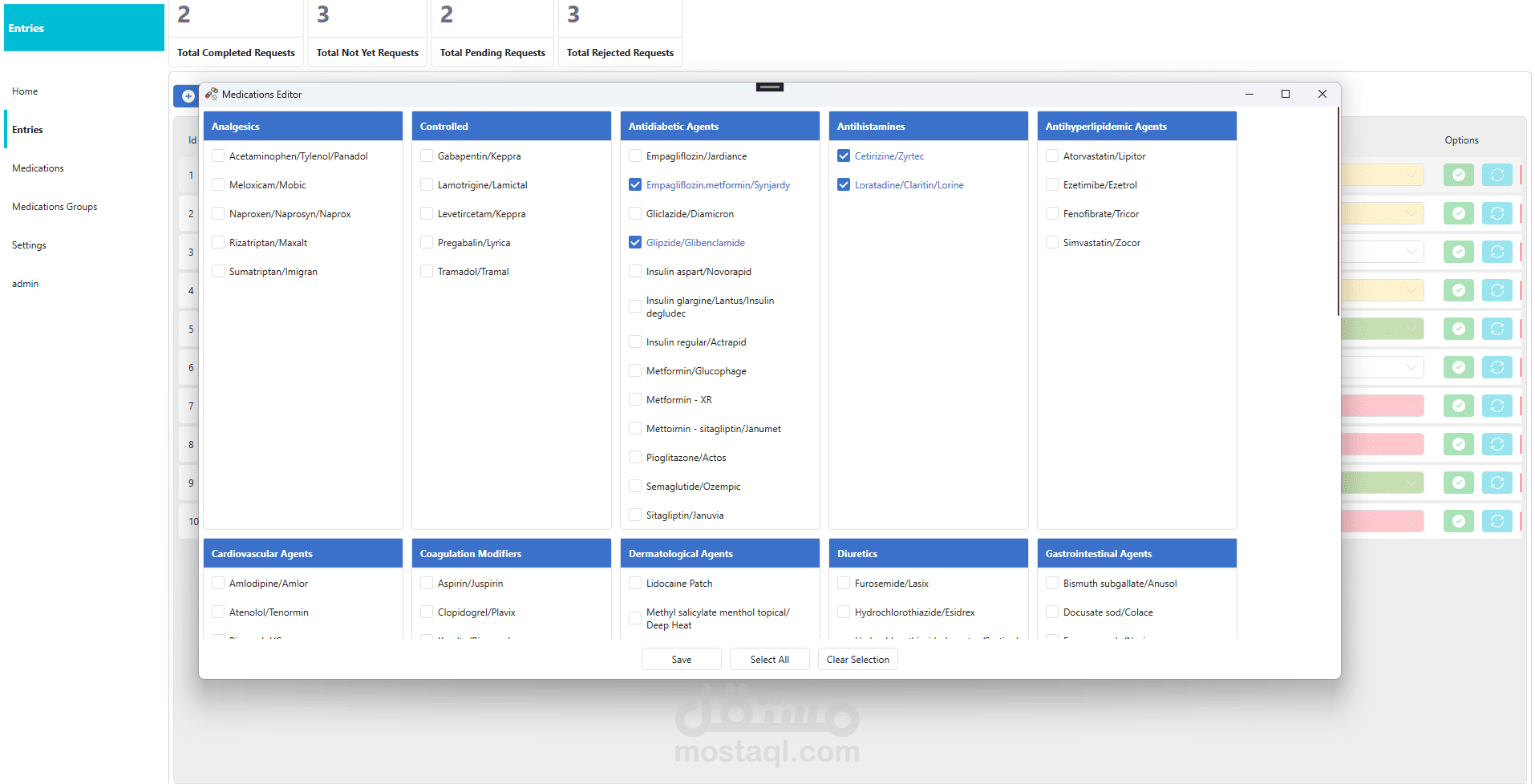
Task: Click the Medications Editor title bar icon
Action: pyautogui.click(x=212, y=94)
